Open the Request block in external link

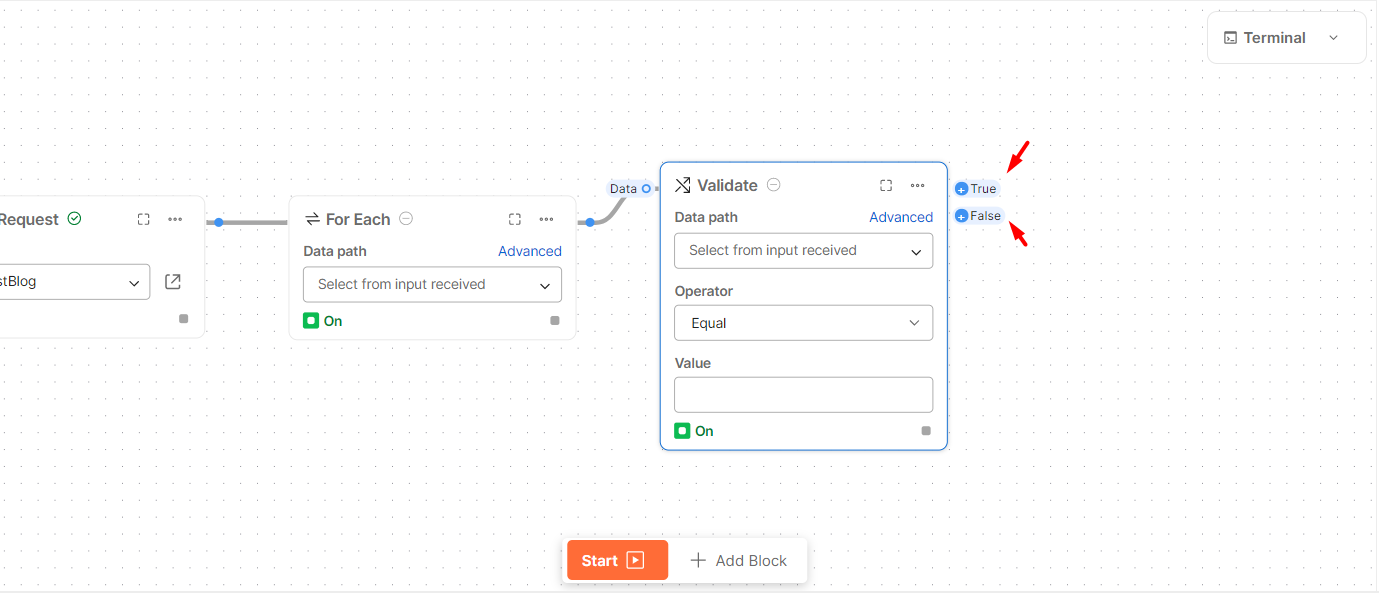pos(173,282)
